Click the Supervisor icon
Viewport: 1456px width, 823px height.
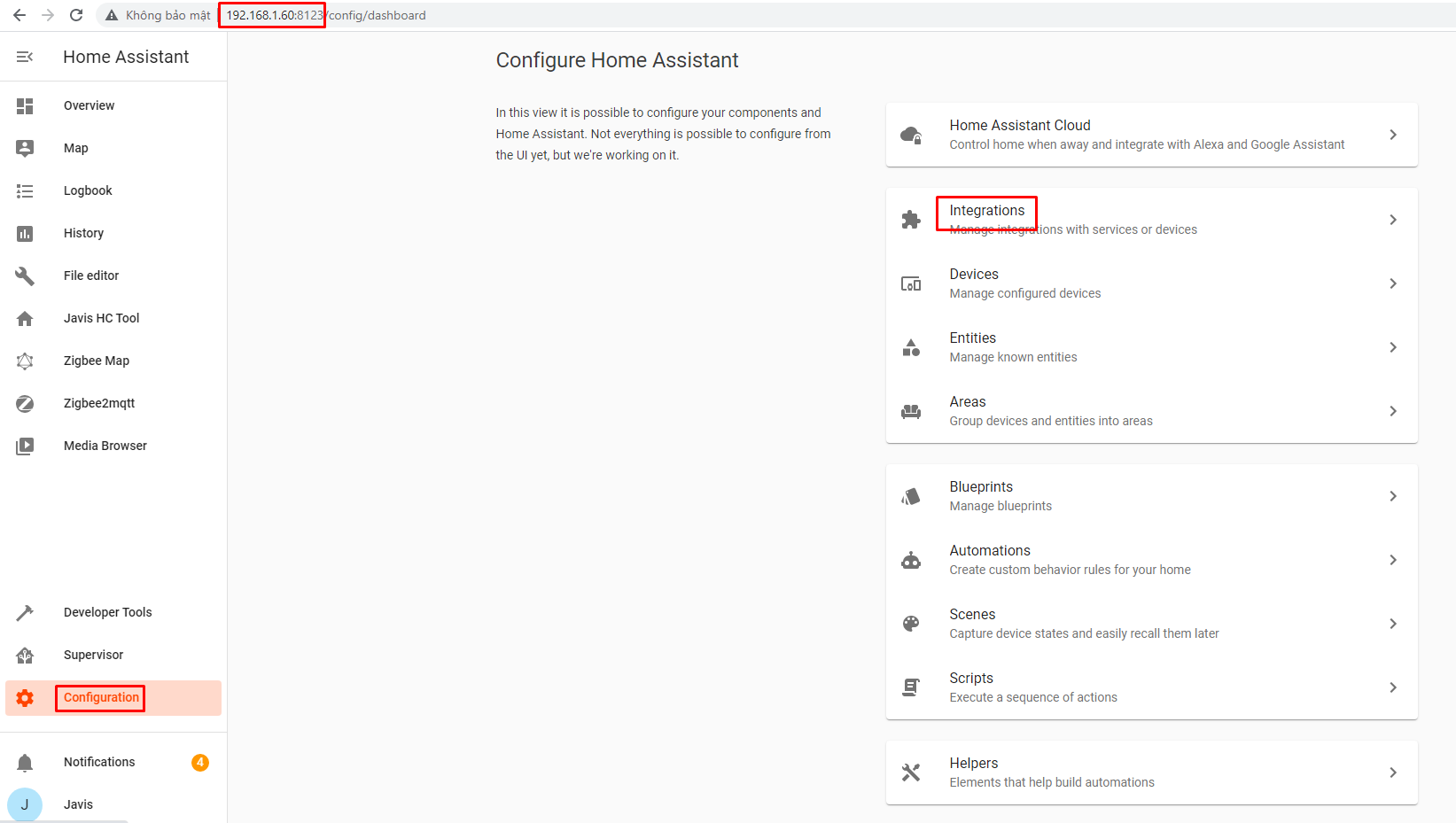(25, 655)
